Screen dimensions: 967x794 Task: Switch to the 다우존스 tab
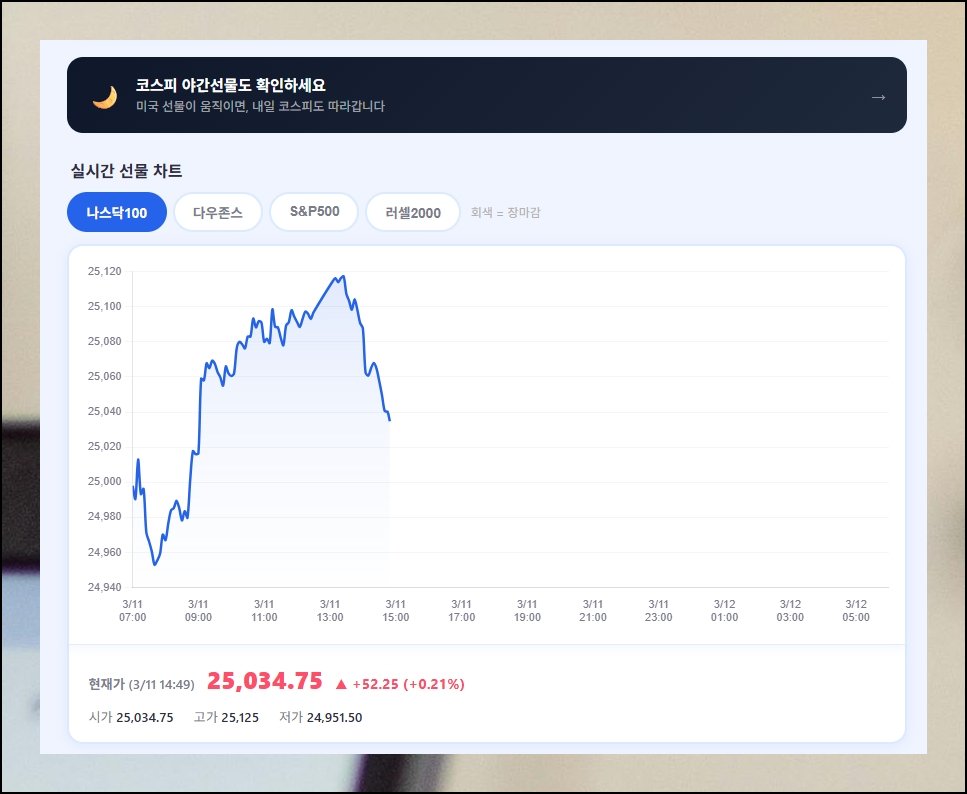click(218, 212)
